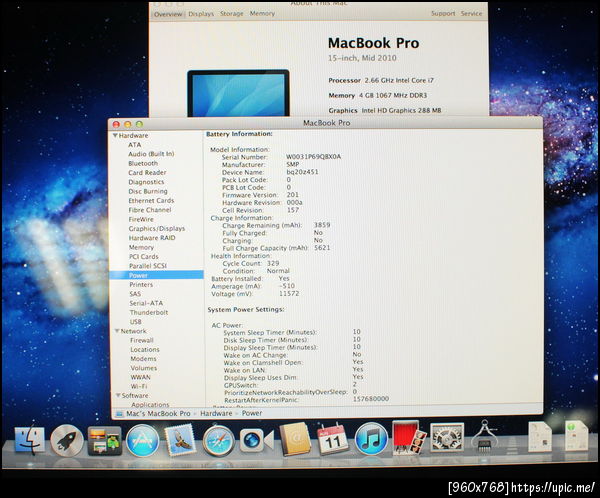Select Thunderbolt in the sidebar
This screenshot has height=498, width=600.
coord(149,312)
